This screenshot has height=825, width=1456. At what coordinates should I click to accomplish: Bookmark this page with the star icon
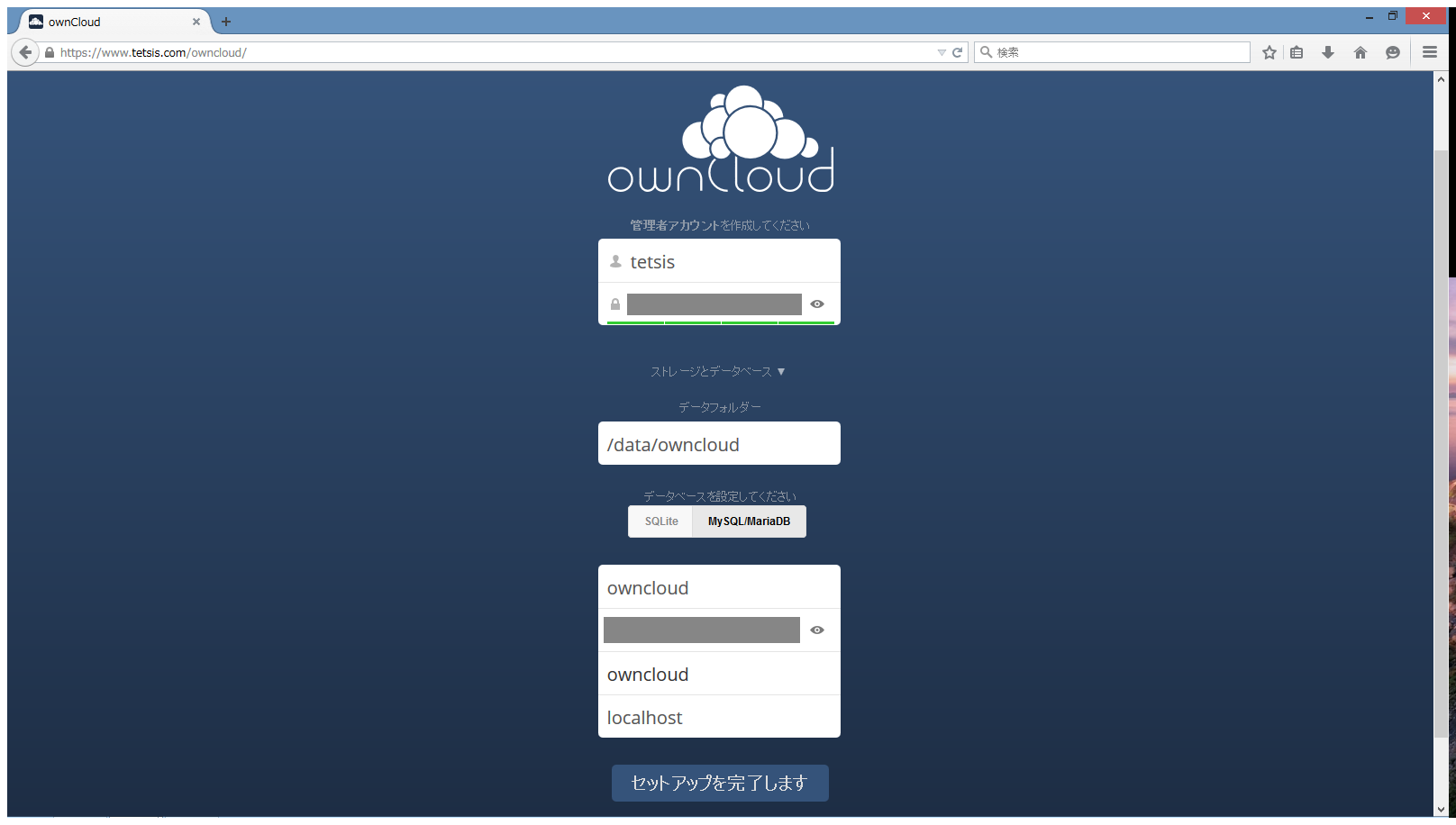coord(1269,52)
